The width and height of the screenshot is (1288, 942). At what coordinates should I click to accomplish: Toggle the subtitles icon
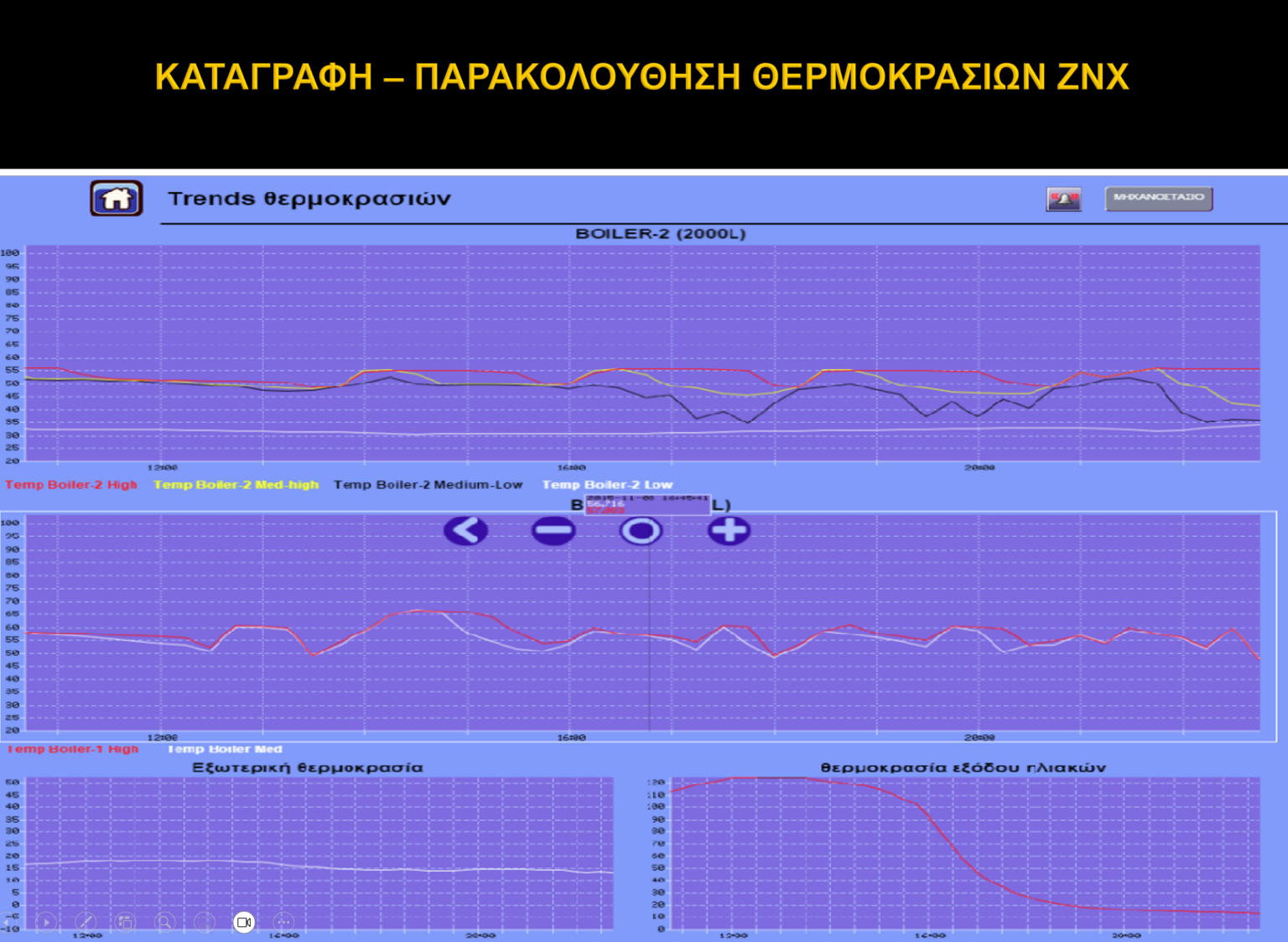205,922
